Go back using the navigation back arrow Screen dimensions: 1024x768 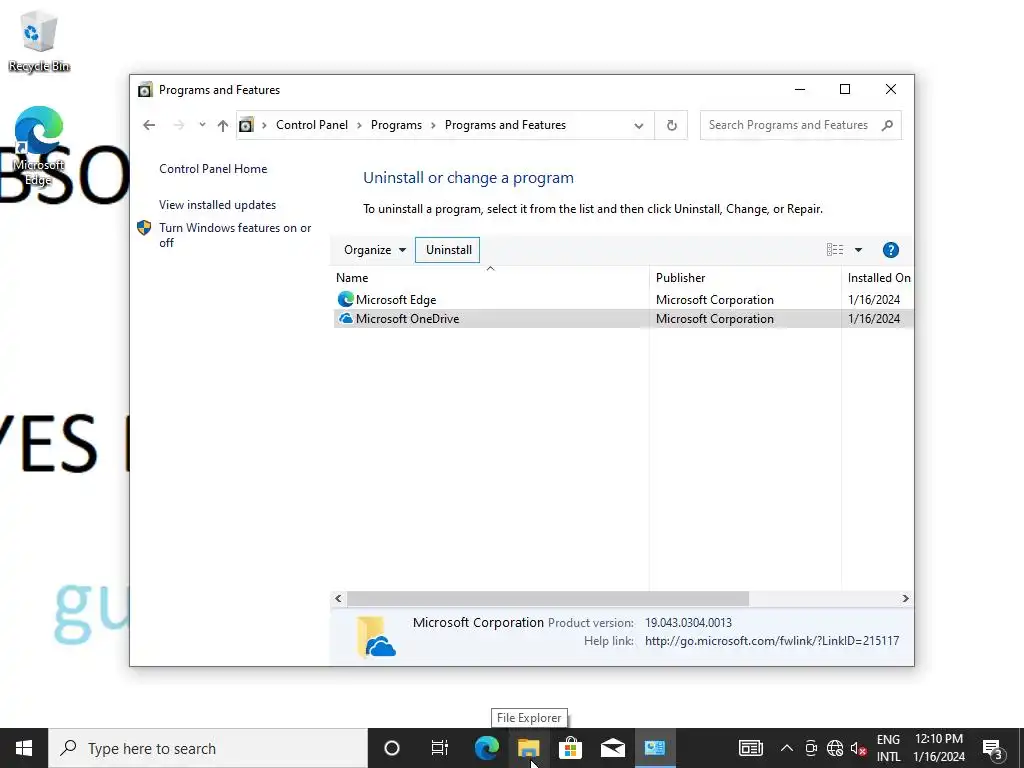[149, 125]
